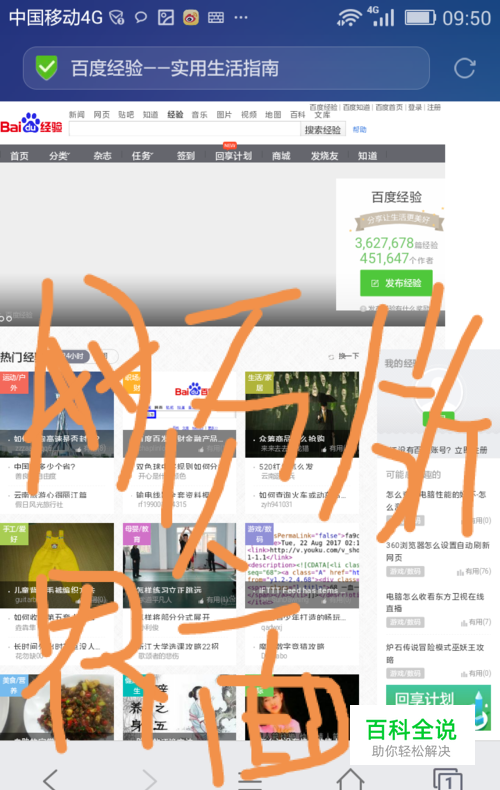This screenshot has height=790, width=500.
Task: Open the 运动/户外 building thumbnail
Action: [x=57, y=415]
